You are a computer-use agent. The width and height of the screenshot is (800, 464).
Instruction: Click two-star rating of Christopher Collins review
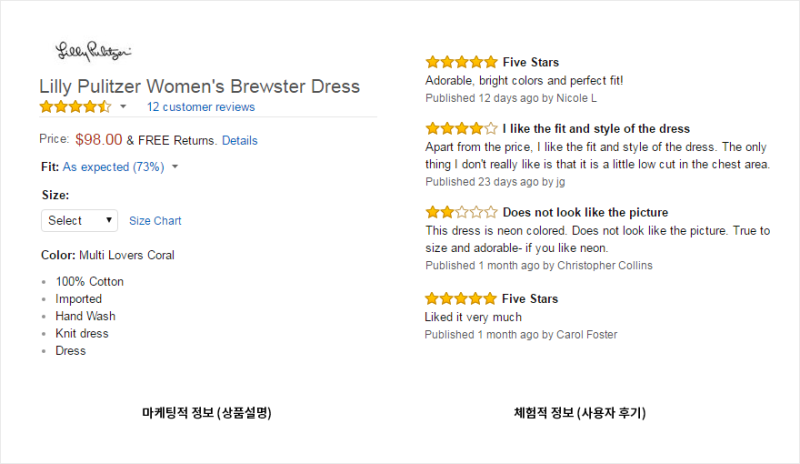[x=461, y=212]
